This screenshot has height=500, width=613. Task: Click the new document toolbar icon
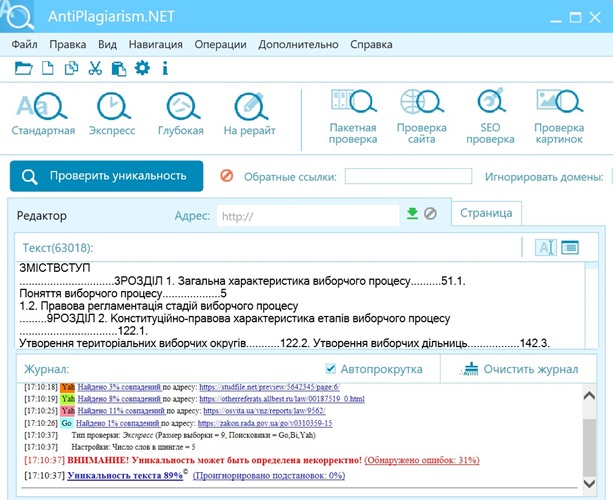point(48,68)
